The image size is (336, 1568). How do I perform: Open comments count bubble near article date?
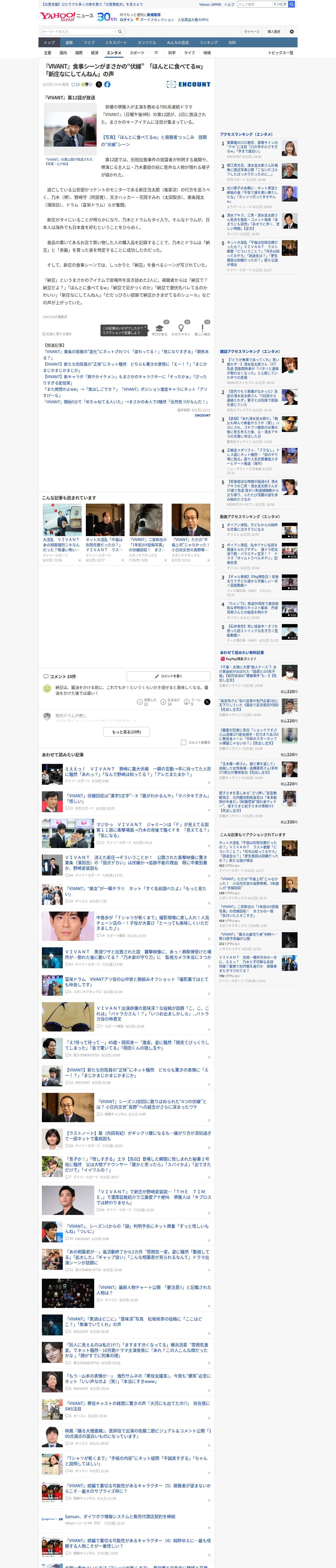click(76, 85)
